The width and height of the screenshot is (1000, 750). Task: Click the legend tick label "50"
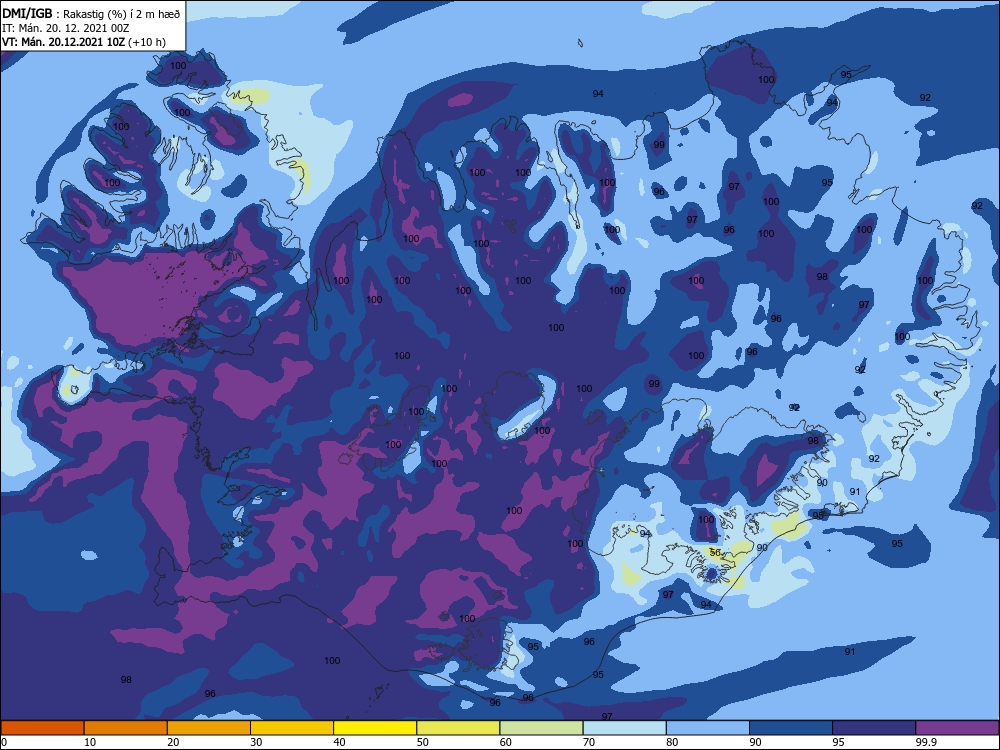423,742
